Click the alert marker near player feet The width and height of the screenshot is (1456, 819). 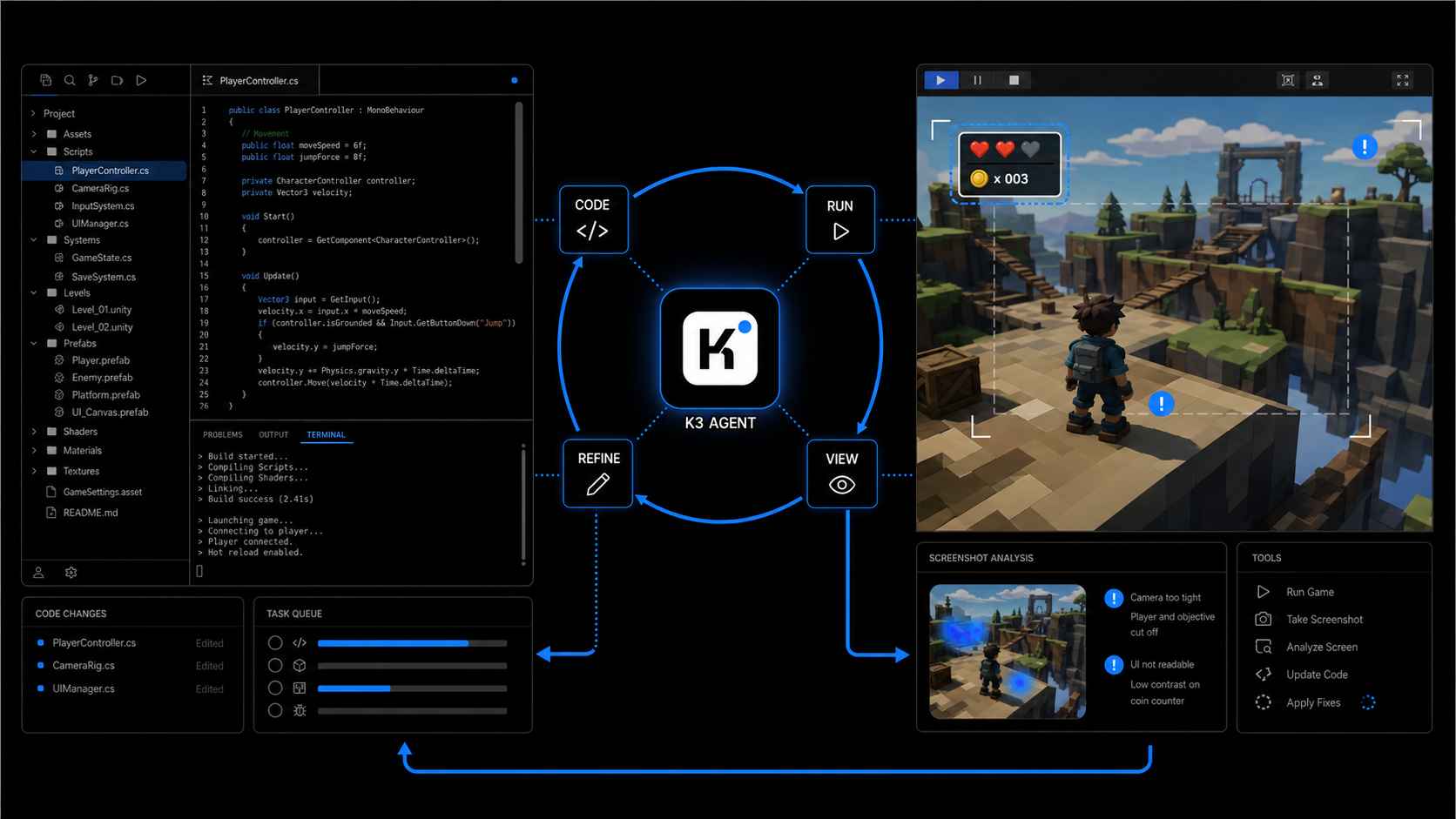(x=1161, y=404)
